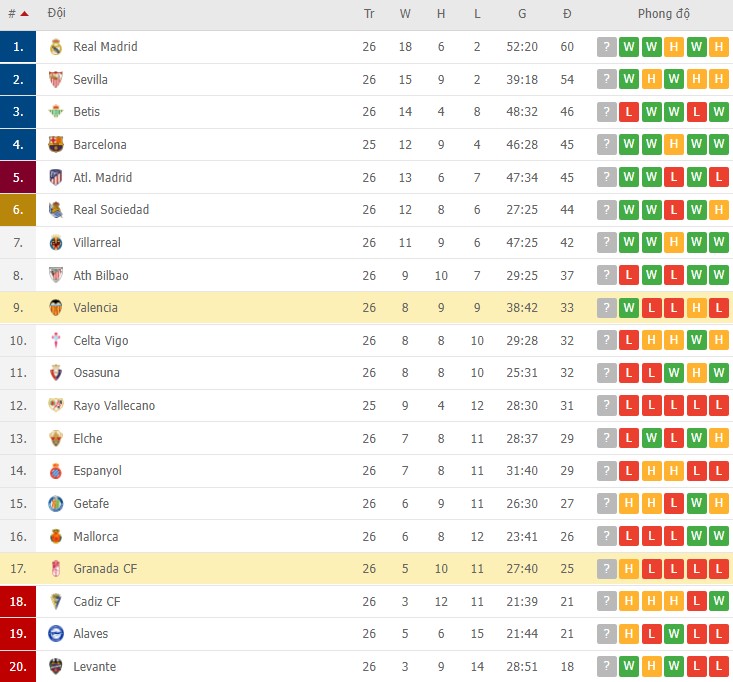Click the Getafe club crest
This screenshot has width=733, height=682.
pyautogui.click(x=56, y=504)
